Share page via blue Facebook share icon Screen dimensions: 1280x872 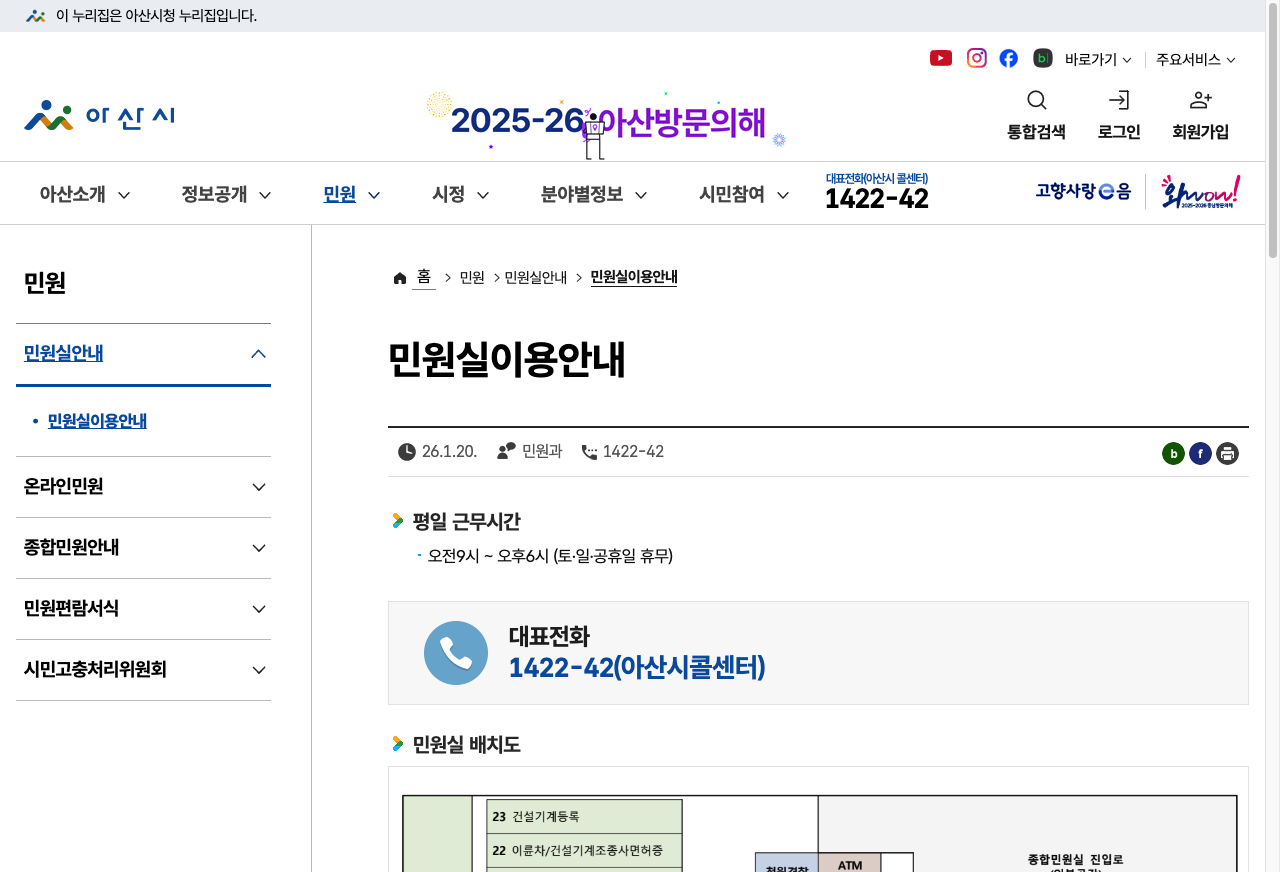click(x=1200, y=454)
